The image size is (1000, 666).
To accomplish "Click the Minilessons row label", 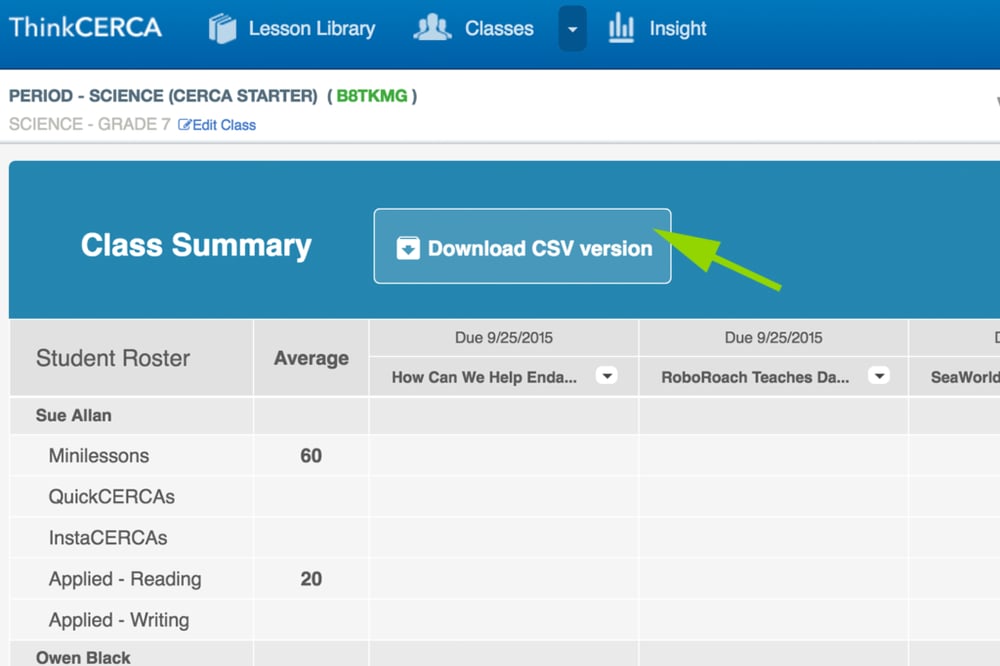I will [x=99, y=456].
